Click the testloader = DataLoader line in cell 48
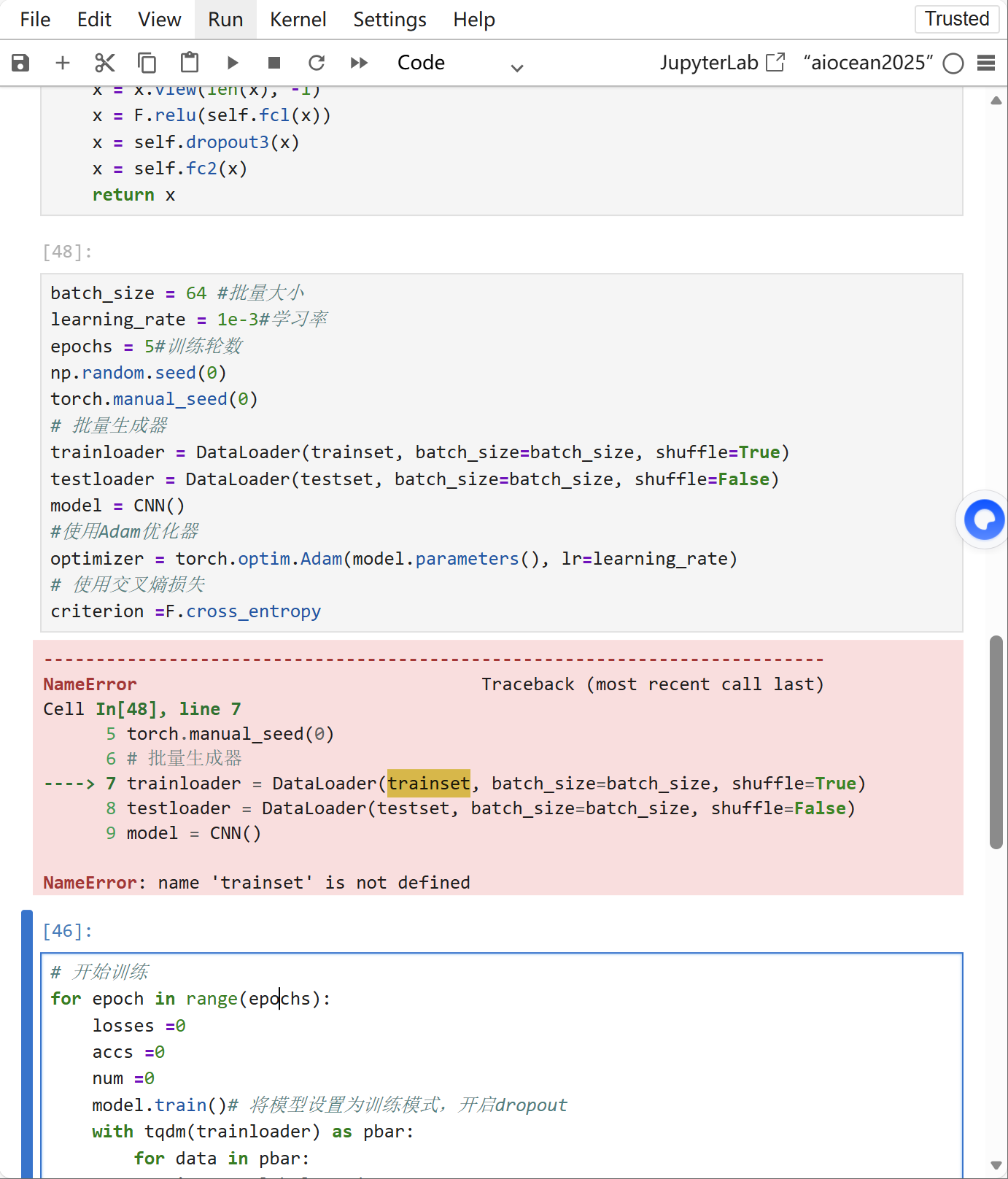Image resolution: width=1008 pixels, height=1179 pixels. click(x=415, y=479)
